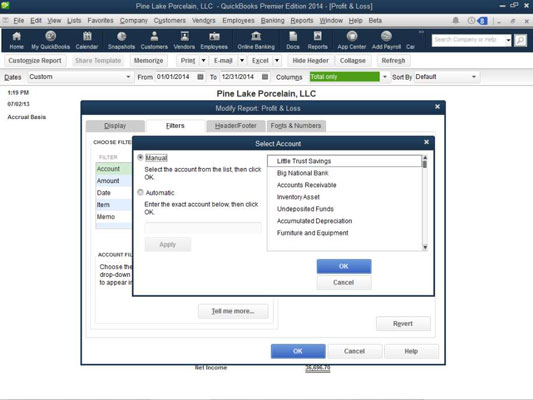
Task: Click the Revert button
Action: (x=403, y=324)
